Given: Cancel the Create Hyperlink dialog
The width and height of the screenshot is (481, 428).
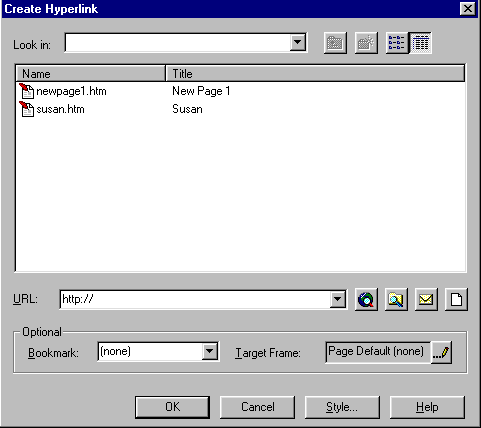Looking at the screenshot, I should click(x=257, y=407).
